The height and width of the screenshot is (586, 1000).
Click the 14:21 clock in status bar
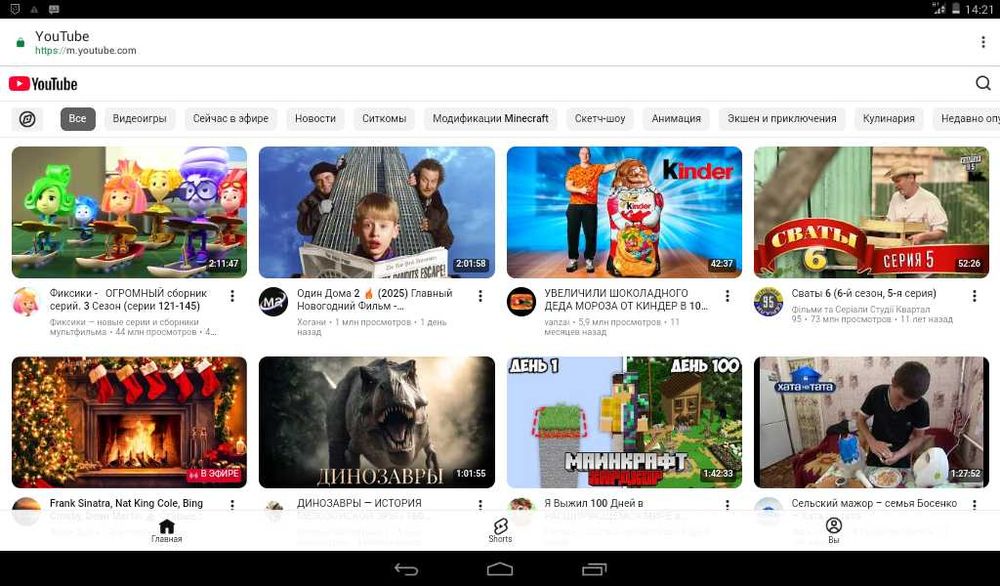979,9
